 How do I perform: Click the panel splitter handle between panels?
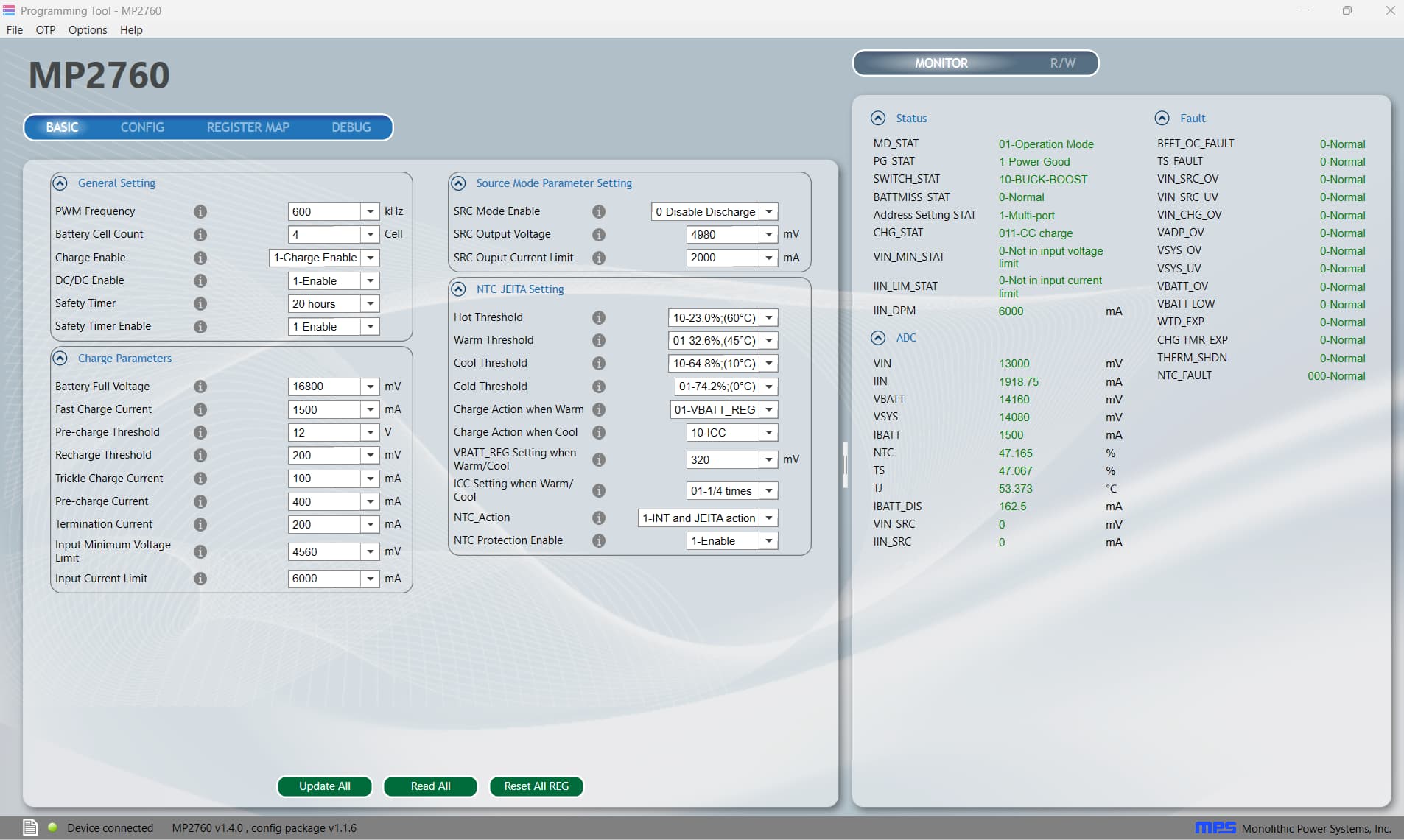click(x=845, y=464)
